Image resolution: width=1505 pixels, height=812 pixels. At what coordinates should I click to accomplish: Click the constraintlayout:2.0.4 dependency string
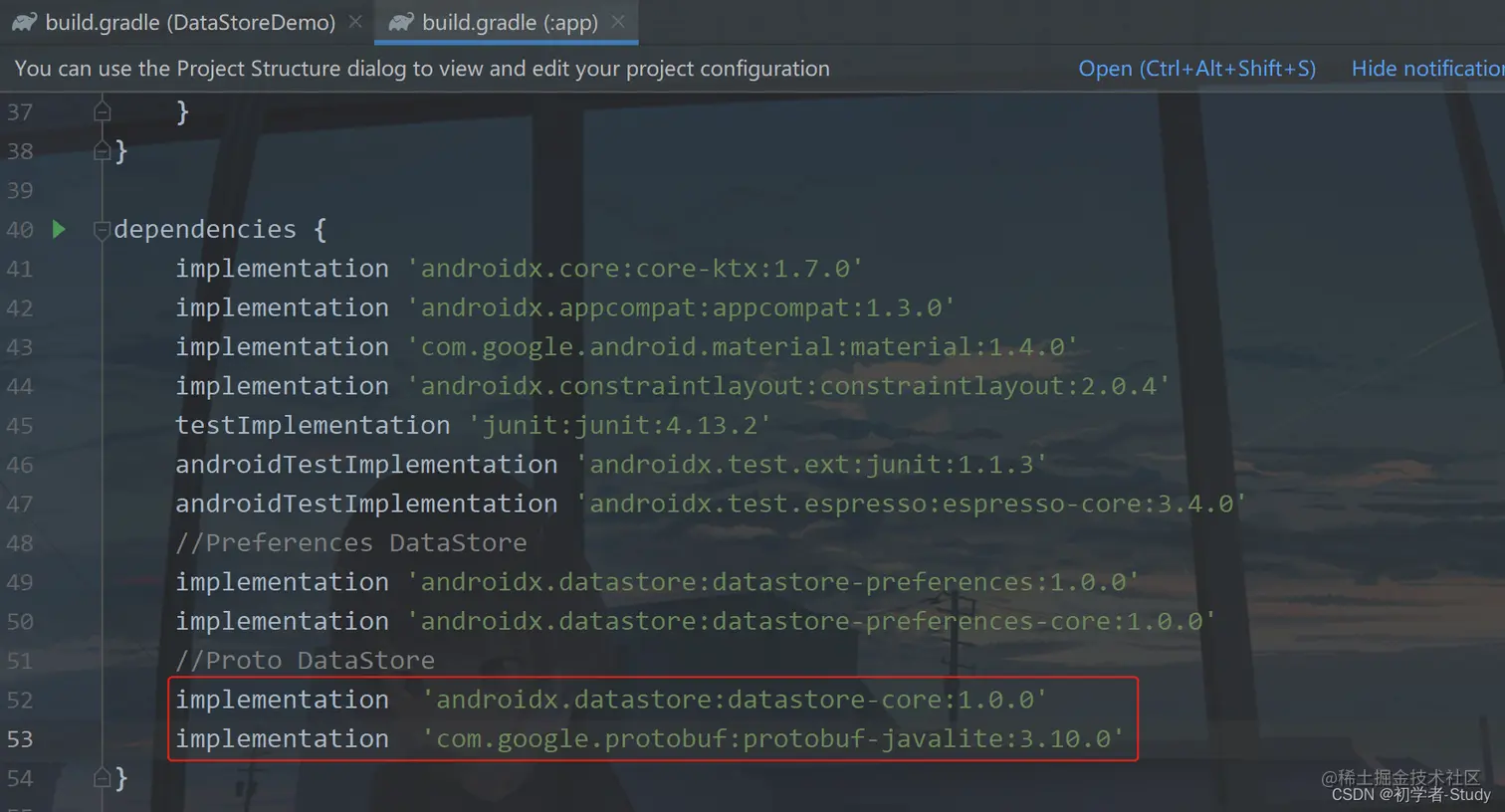pyautogui.click(x=787, y=386)
